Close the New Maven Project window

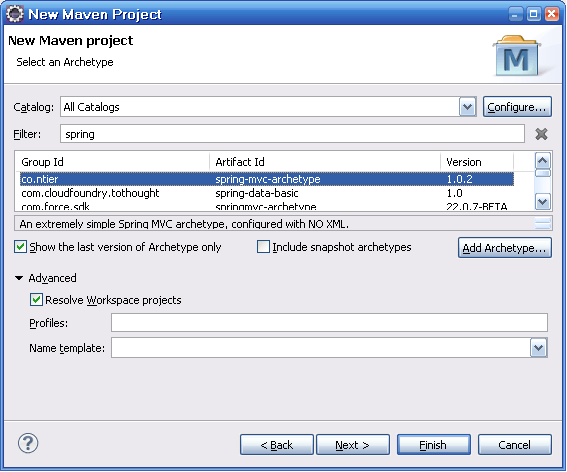click(551, 14)
